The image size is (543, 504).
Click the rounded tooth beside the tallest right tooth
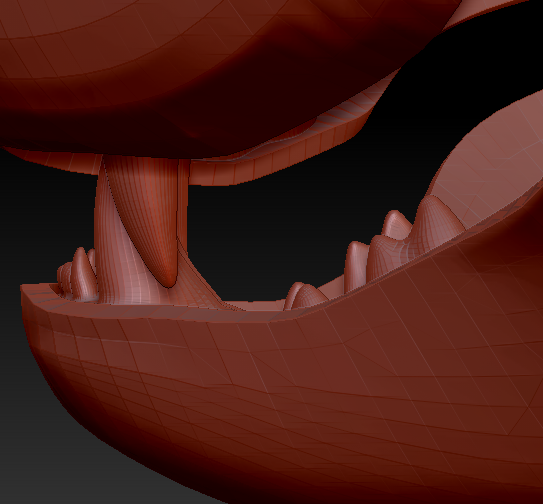(x=396, y=224)
